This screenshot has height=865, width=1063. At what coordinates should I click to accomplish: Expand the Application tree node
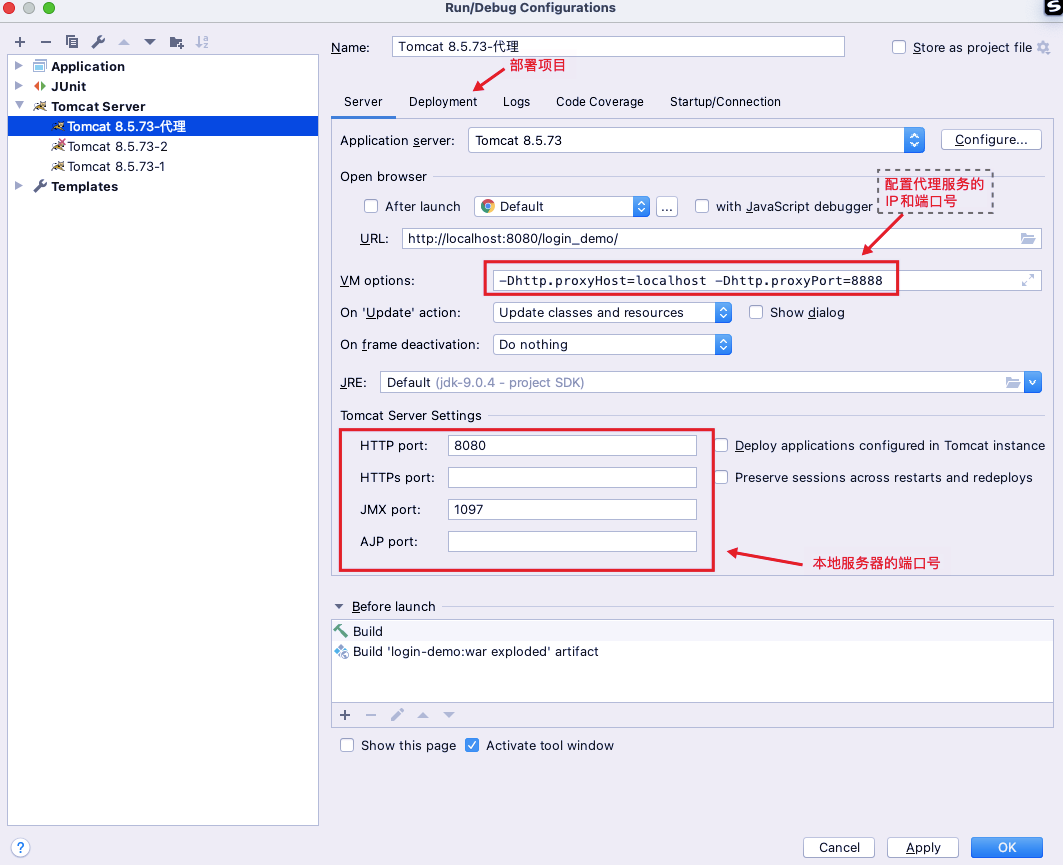tap(19, 66)
